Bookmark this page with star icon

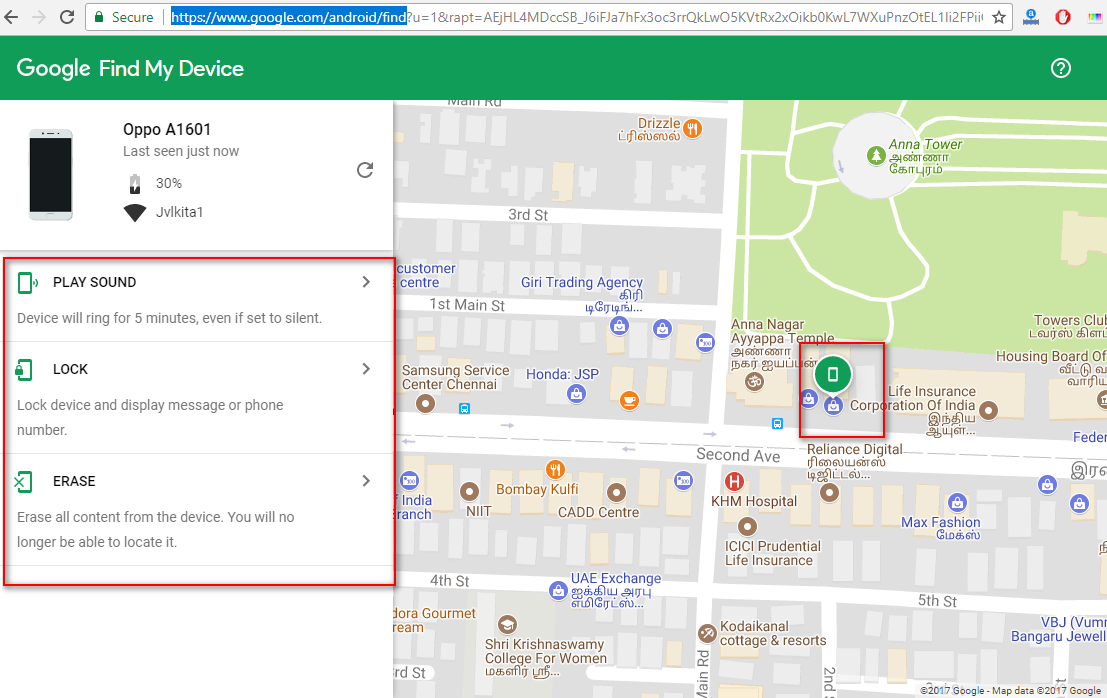point(998,17)
